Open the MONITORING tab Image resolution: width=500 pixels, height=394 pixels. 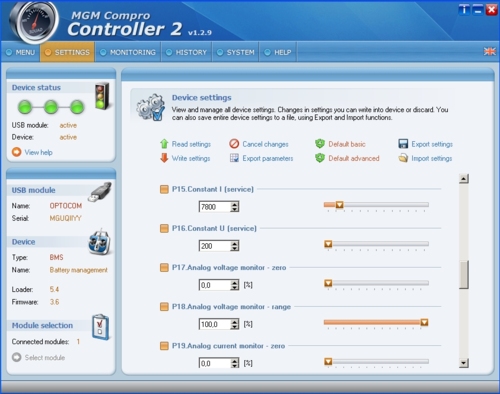pyautogui.click(x=128, y=52)
